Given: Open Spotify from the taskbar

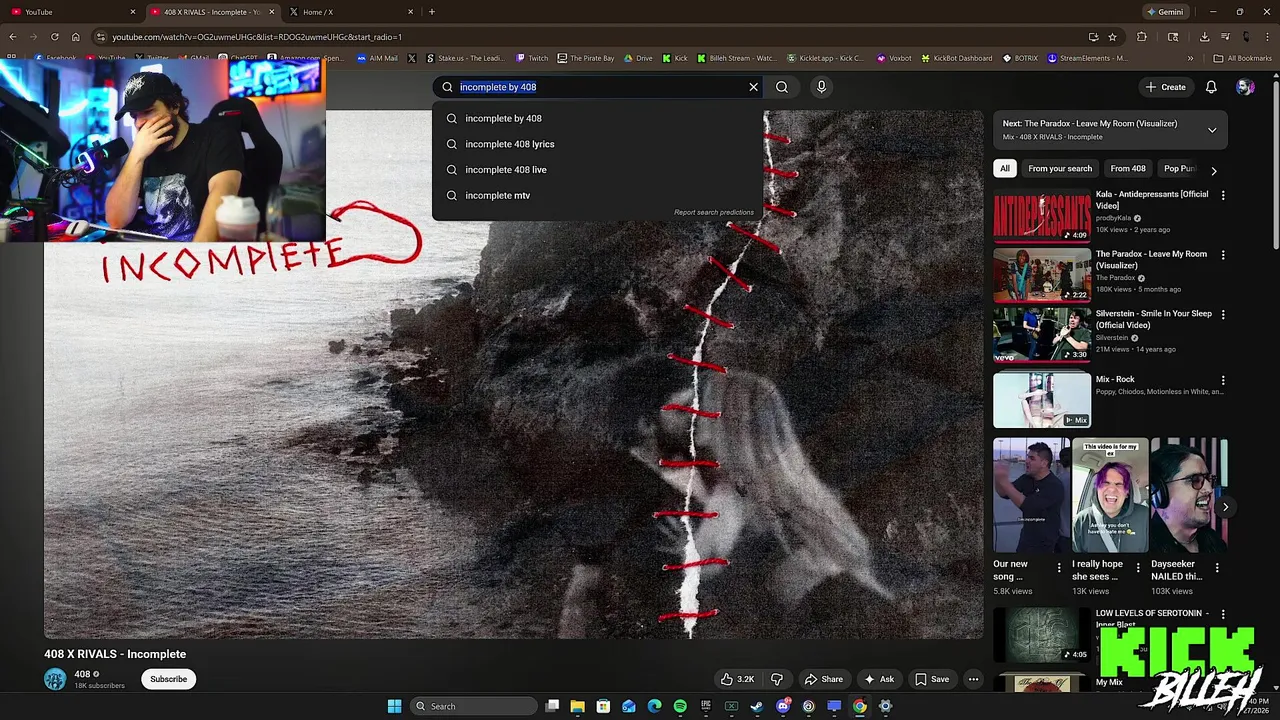Looking at the screenshot, I should click(x=680, y=706).
